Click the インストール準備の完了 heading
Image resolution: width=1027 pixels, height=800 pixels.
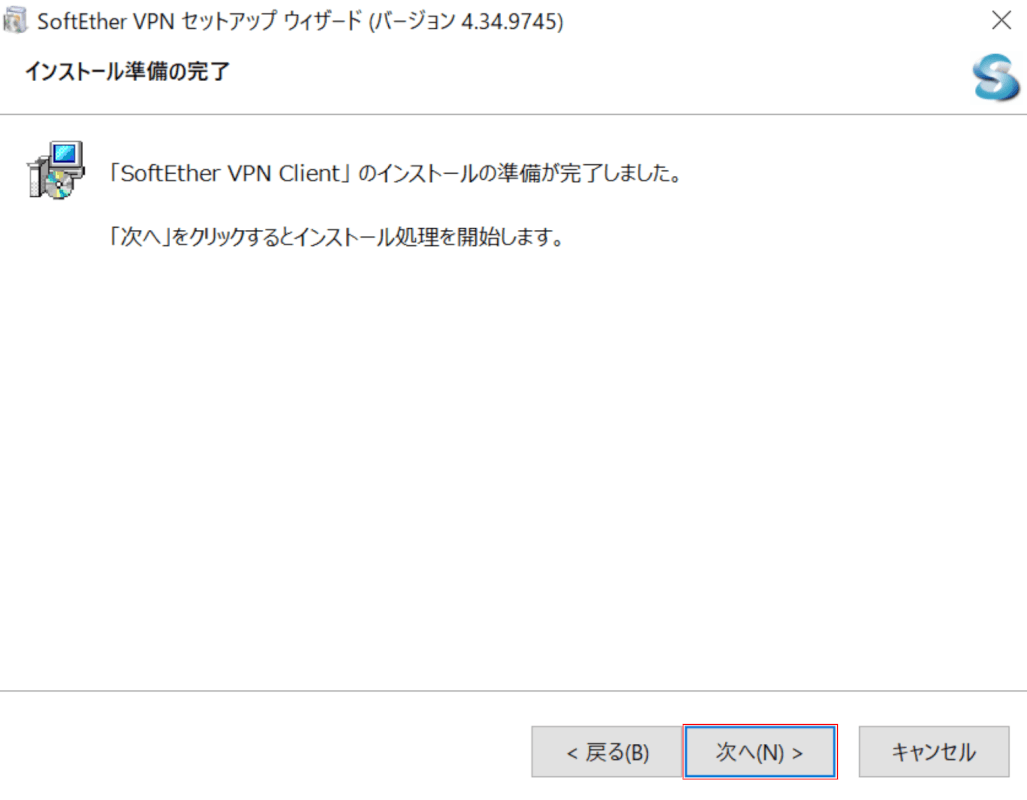click(x=127, y=71)
